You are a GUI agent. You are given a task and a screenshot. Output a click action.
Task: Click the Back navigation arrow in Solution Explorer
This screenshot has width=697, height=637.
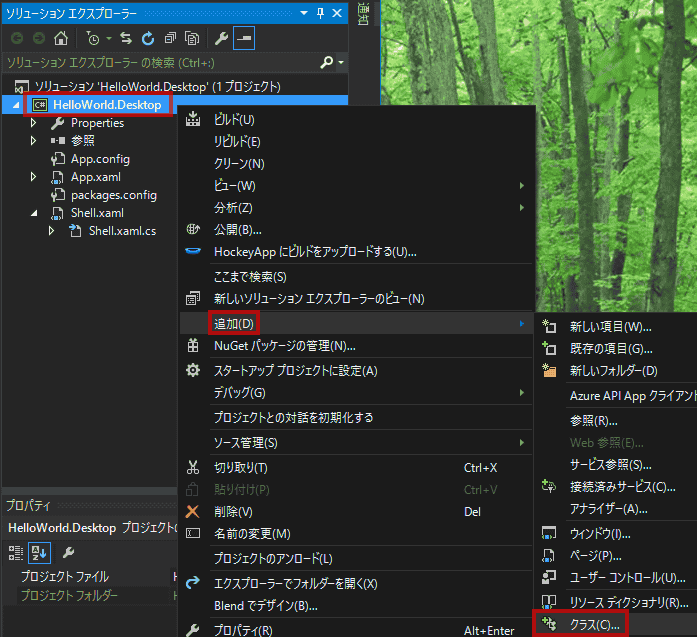point(17,39)
